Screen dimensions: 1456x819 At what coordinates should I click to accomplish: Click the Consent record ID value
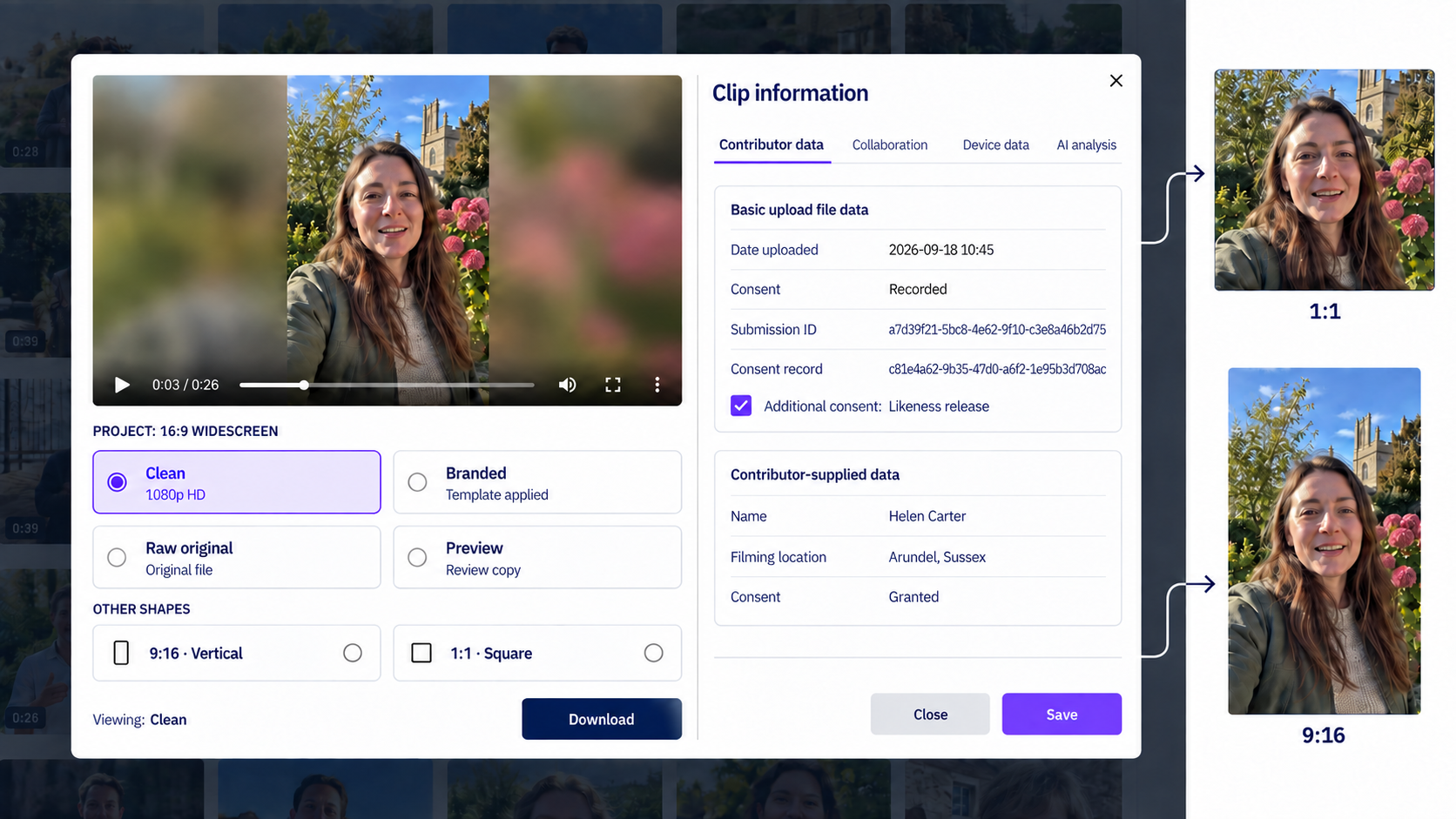(997, 369)
